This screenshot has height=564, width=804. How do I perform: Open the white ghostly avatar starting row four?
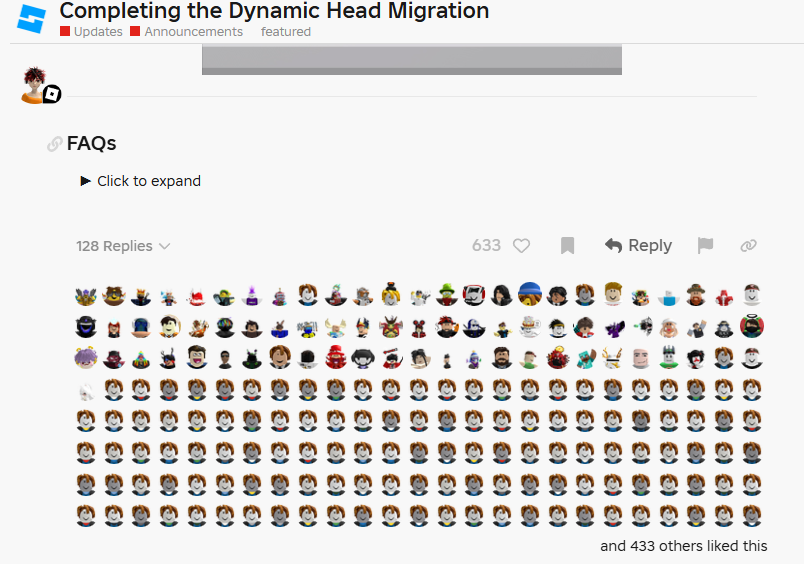(86, 392)
